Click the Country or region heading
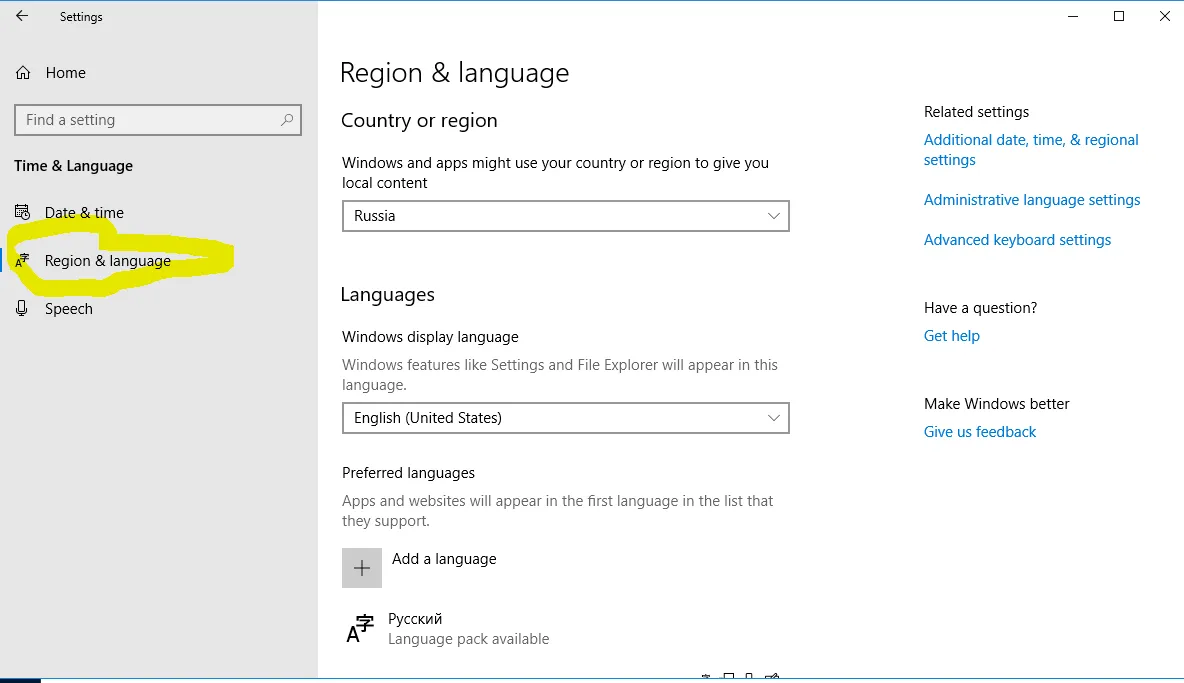Viewport: 1184px width, 683px height. 419,121
